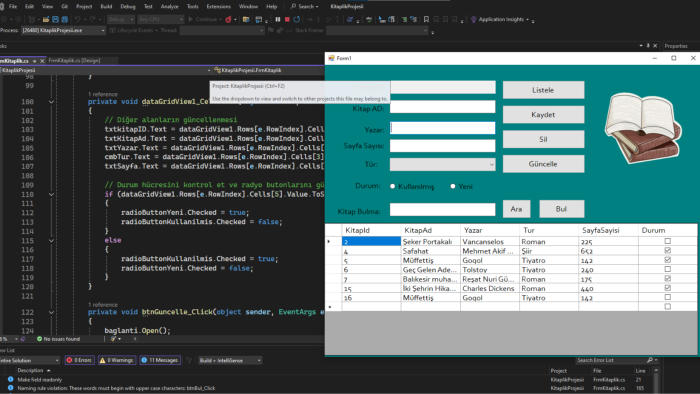Viewport: 700px width, 394px height.
Task: Restart the debug session icon
Action: [x=296, y=19]
